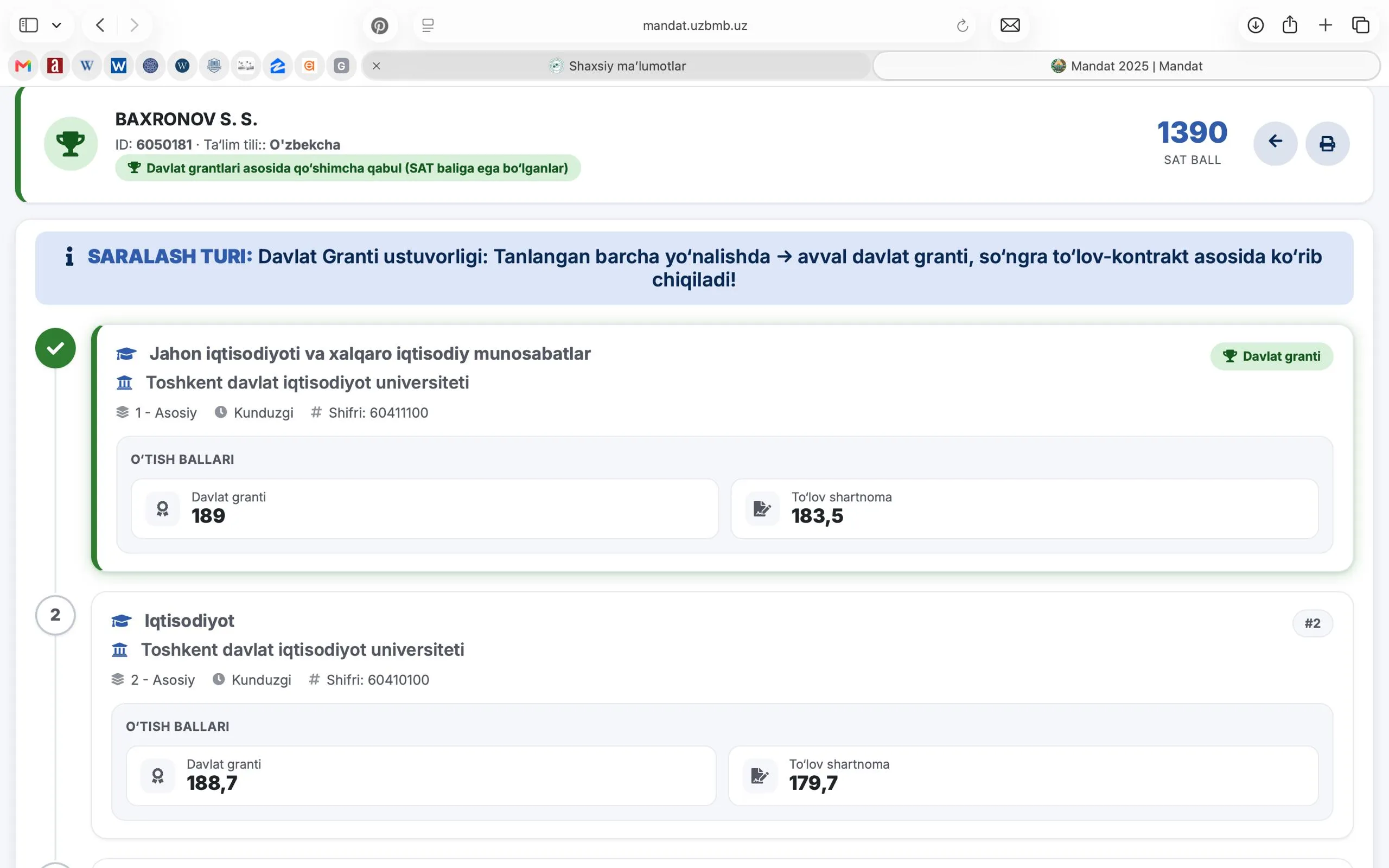Screen dimensions: 1389x868
Task: Open the white-square blue W pinned tab
Action: pos(119,66)
